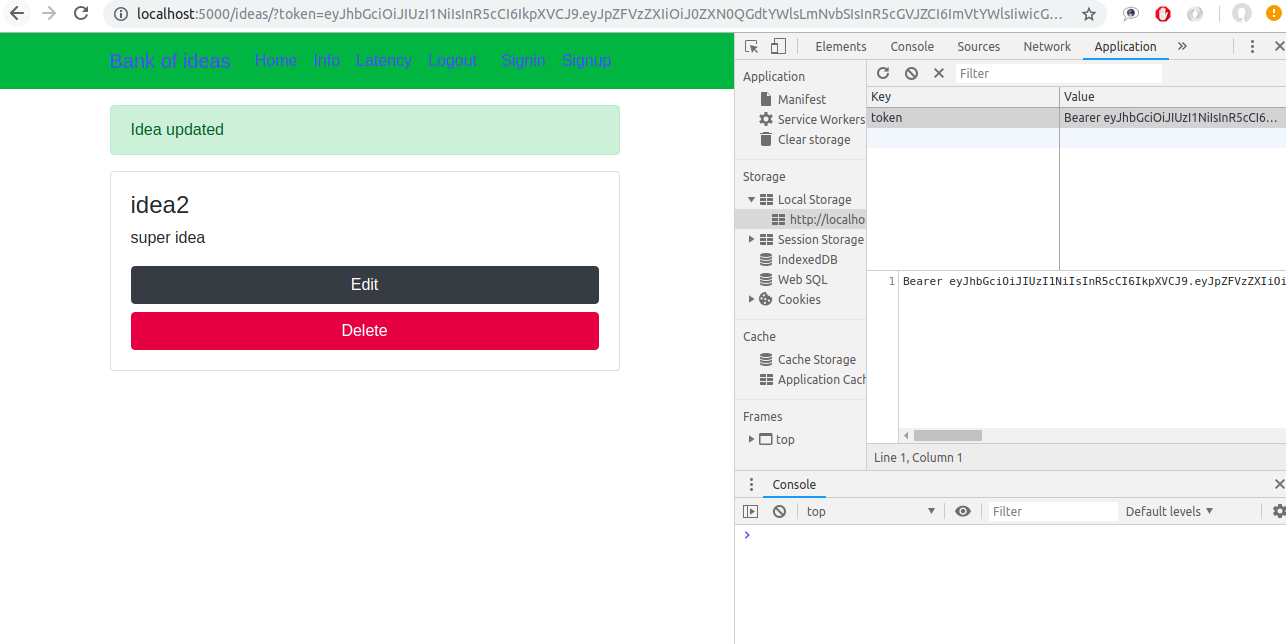Switch to the Network tab
1286x644 pixels.
pyautogui.click(x=1047, y=46)
